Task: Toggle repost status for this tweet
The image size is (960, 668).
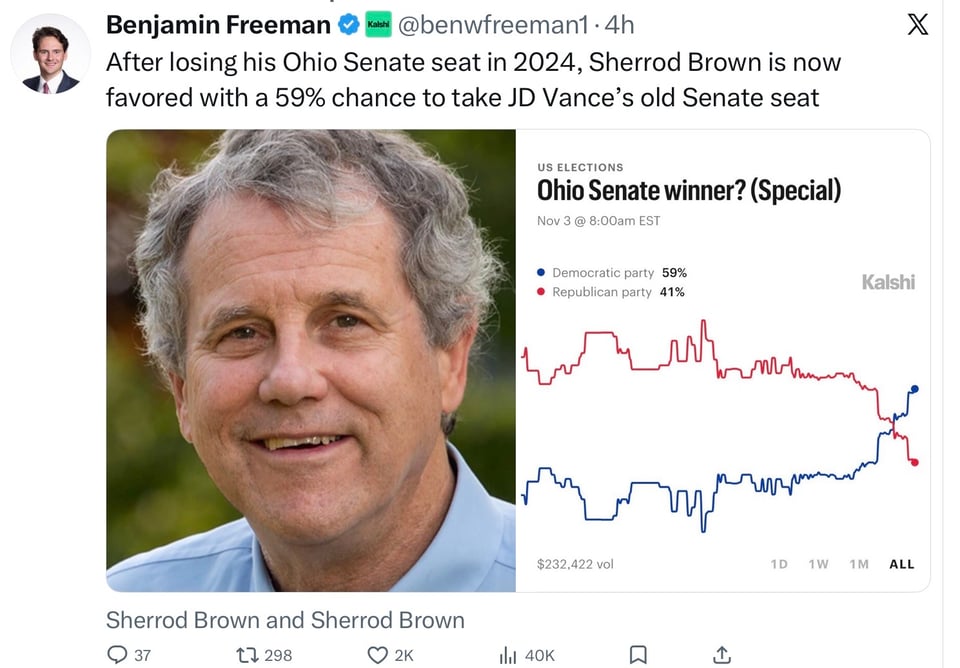Action: (x=245, y=655)
